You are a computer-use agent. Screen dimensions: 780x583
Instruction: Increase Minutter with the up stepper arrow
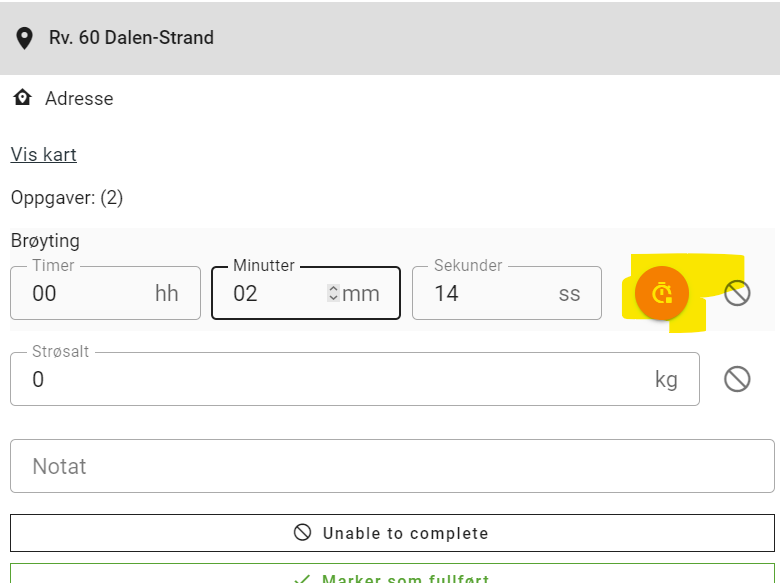coord(333,289)
